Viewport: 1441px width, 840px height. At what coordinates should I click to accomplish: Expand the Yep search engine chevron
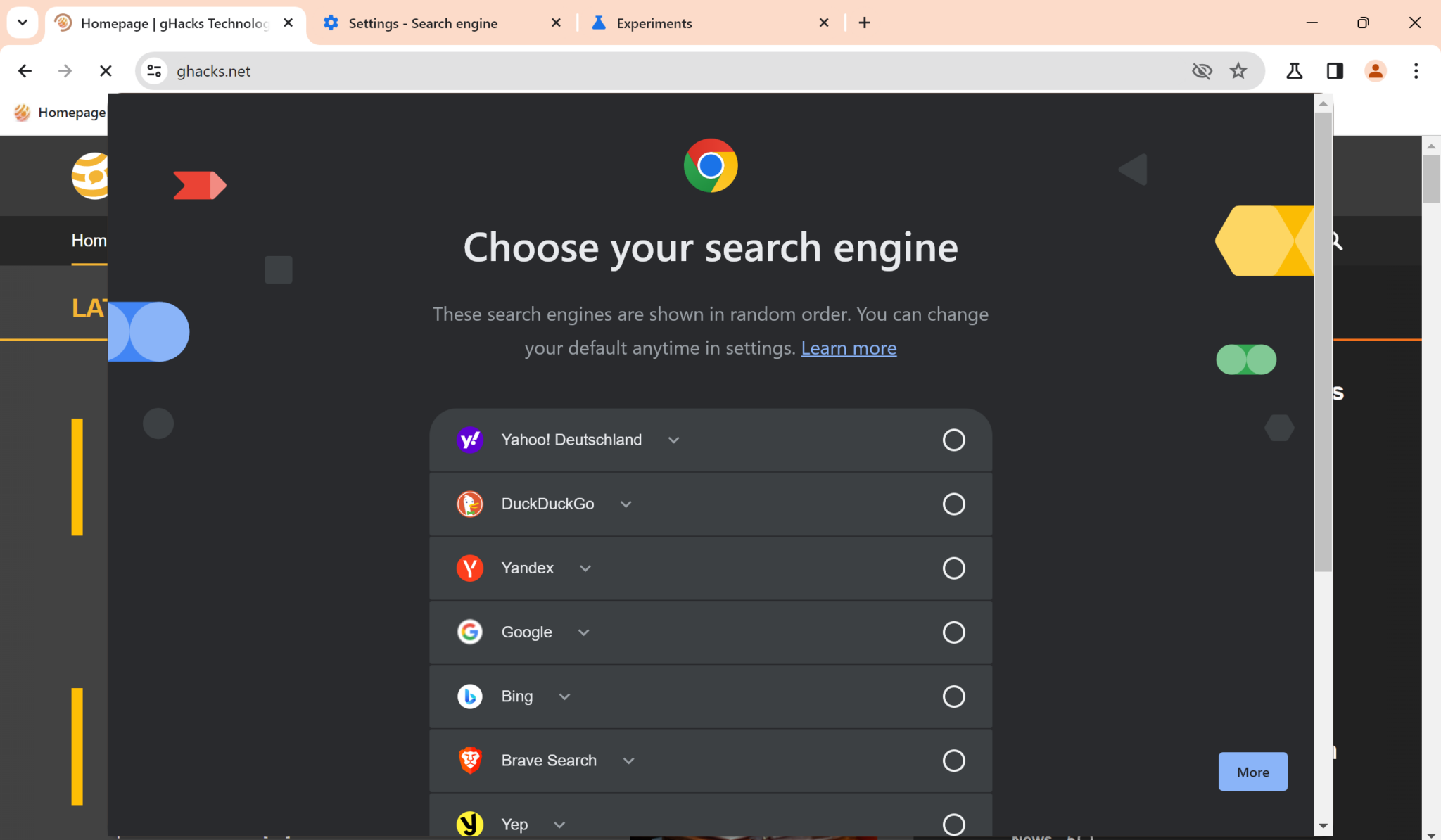pyautogui.click(x=559, y=824)
